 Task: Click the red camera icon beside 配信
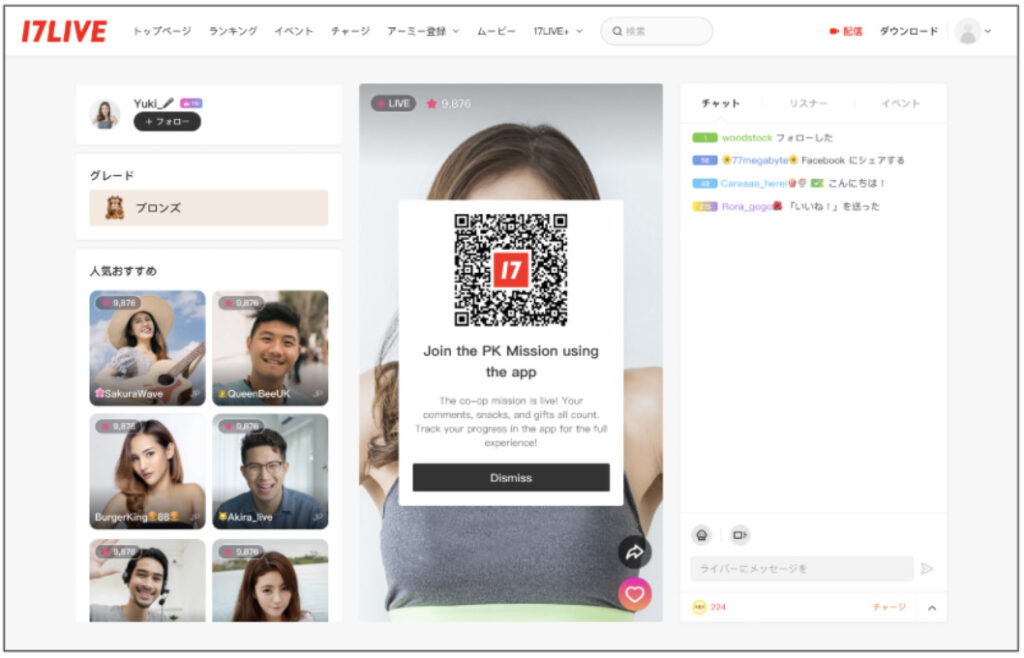click(834, 31)
